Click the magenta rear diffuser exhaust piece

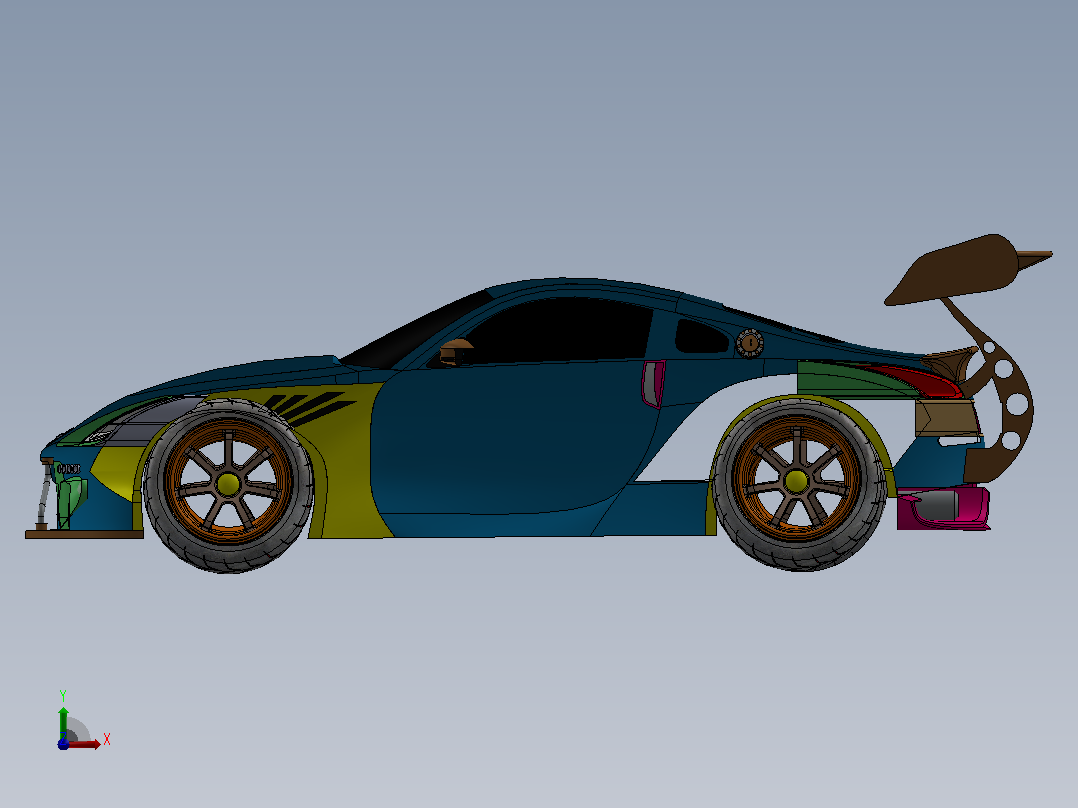[943, 507]
